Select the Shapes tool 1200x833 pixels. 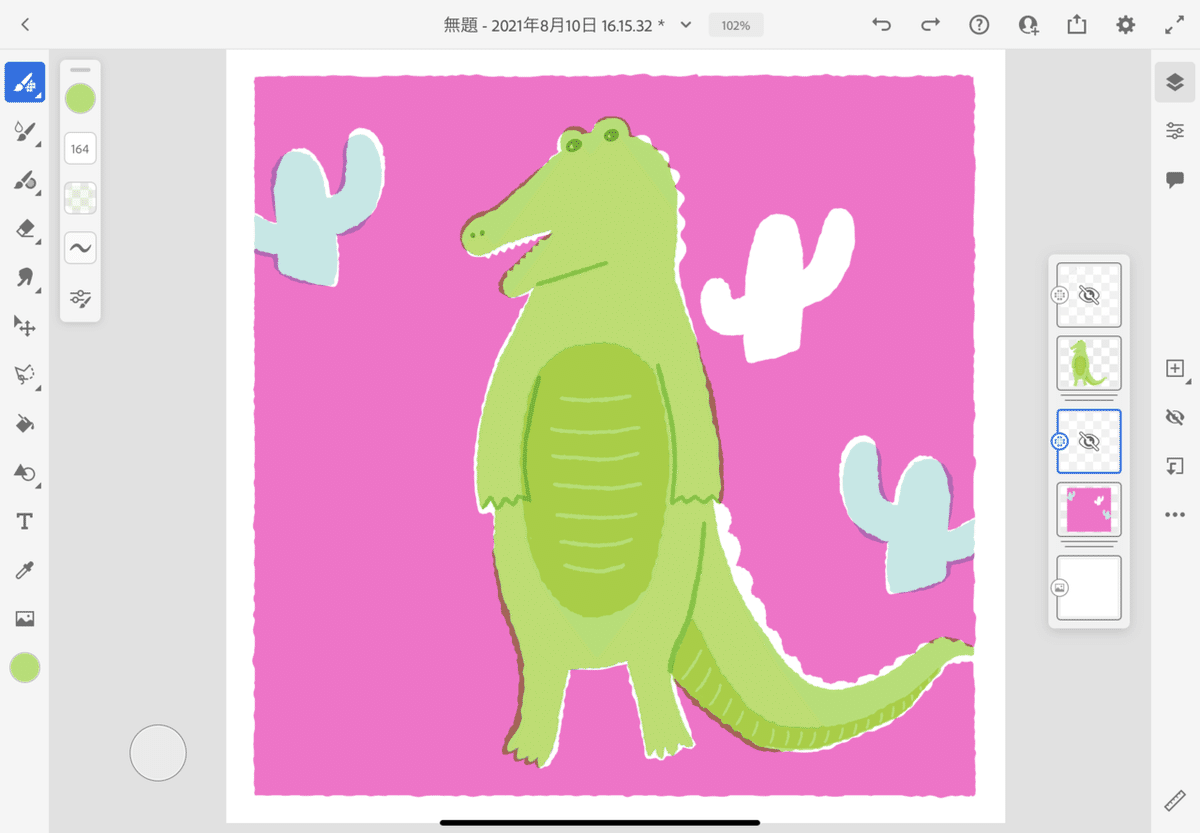[25, 473]
